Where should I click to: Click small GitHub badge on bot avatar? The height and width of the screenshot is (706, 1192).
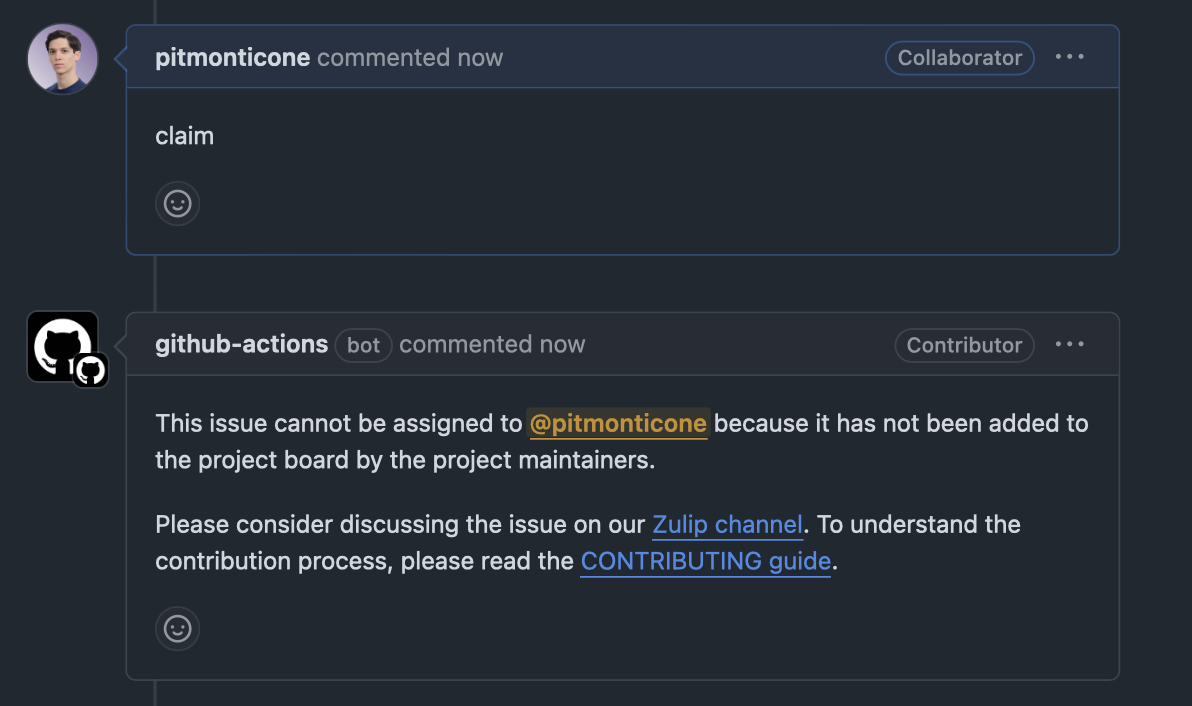(90, 371)
